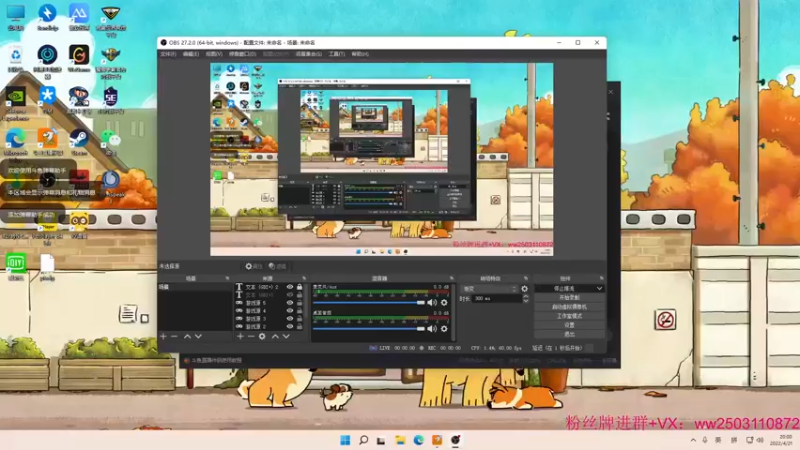Viewport: 800px width, 450px height.
Task: Move source down with the sources panel arrow
Action: pos(286,336)
